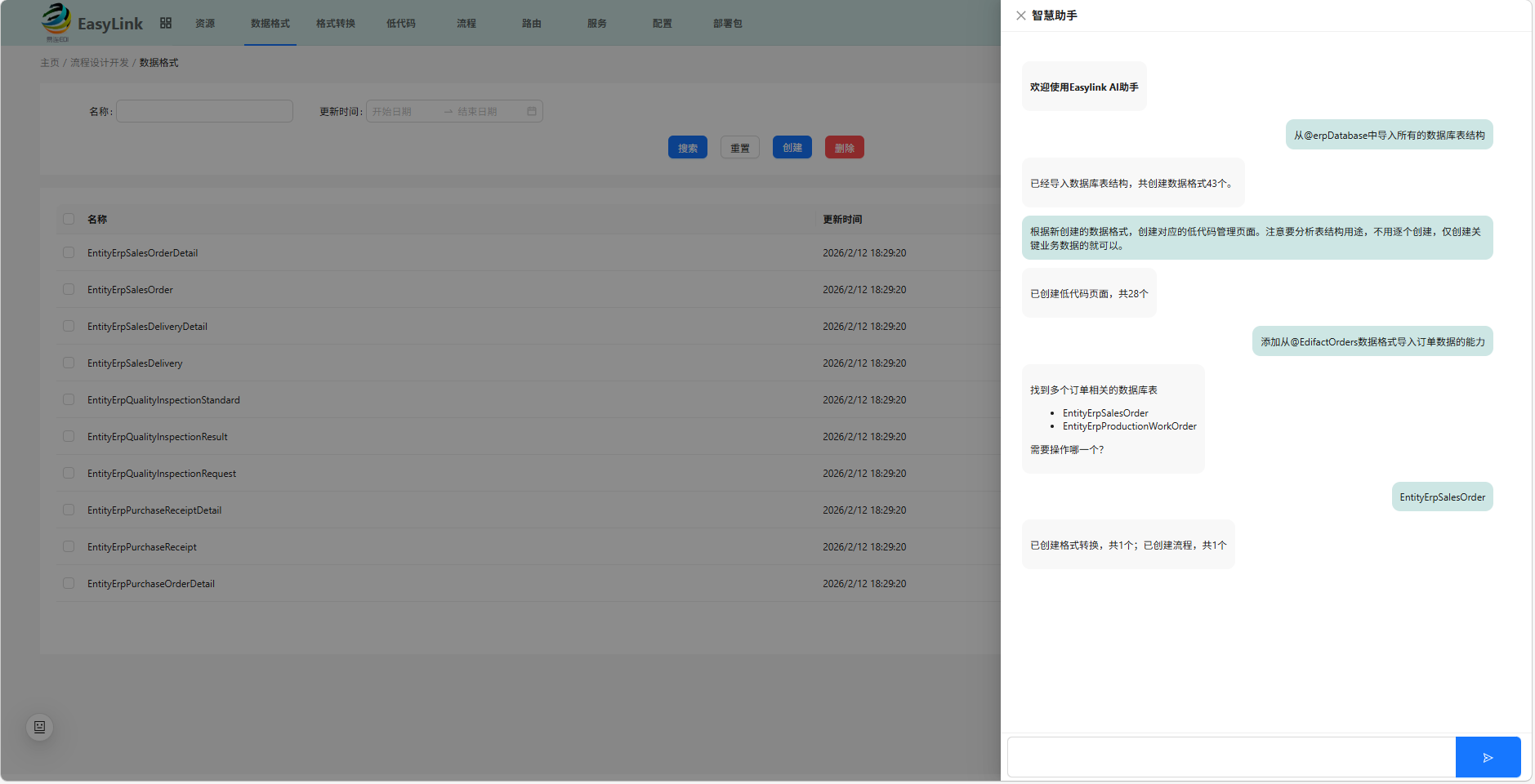This screenshot has height=784, width=1535.
Task: Click the EntityErpProductionWorkOrder bullet in chat
Action: [x=1129, y=426]
